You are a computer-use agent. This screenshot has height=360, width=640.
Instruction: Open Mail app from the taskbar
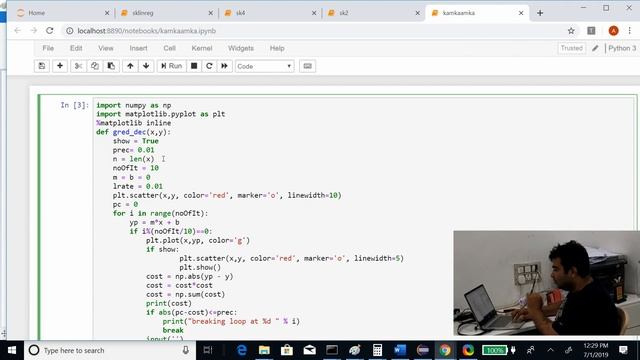(x=309, y=350)
